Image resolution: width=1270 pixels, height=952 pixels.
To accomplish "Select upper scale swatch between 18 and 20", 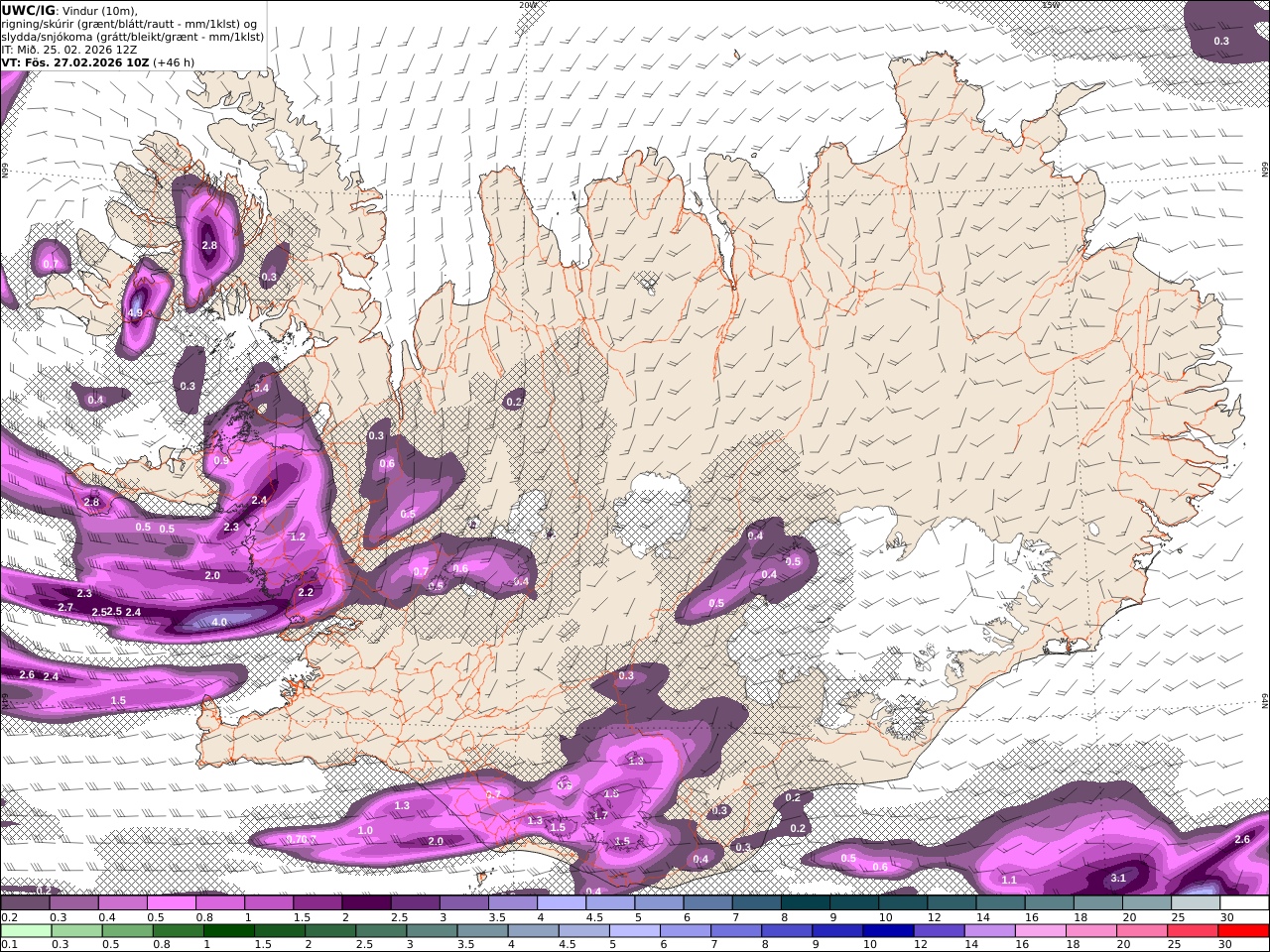I will (1097, 903).
